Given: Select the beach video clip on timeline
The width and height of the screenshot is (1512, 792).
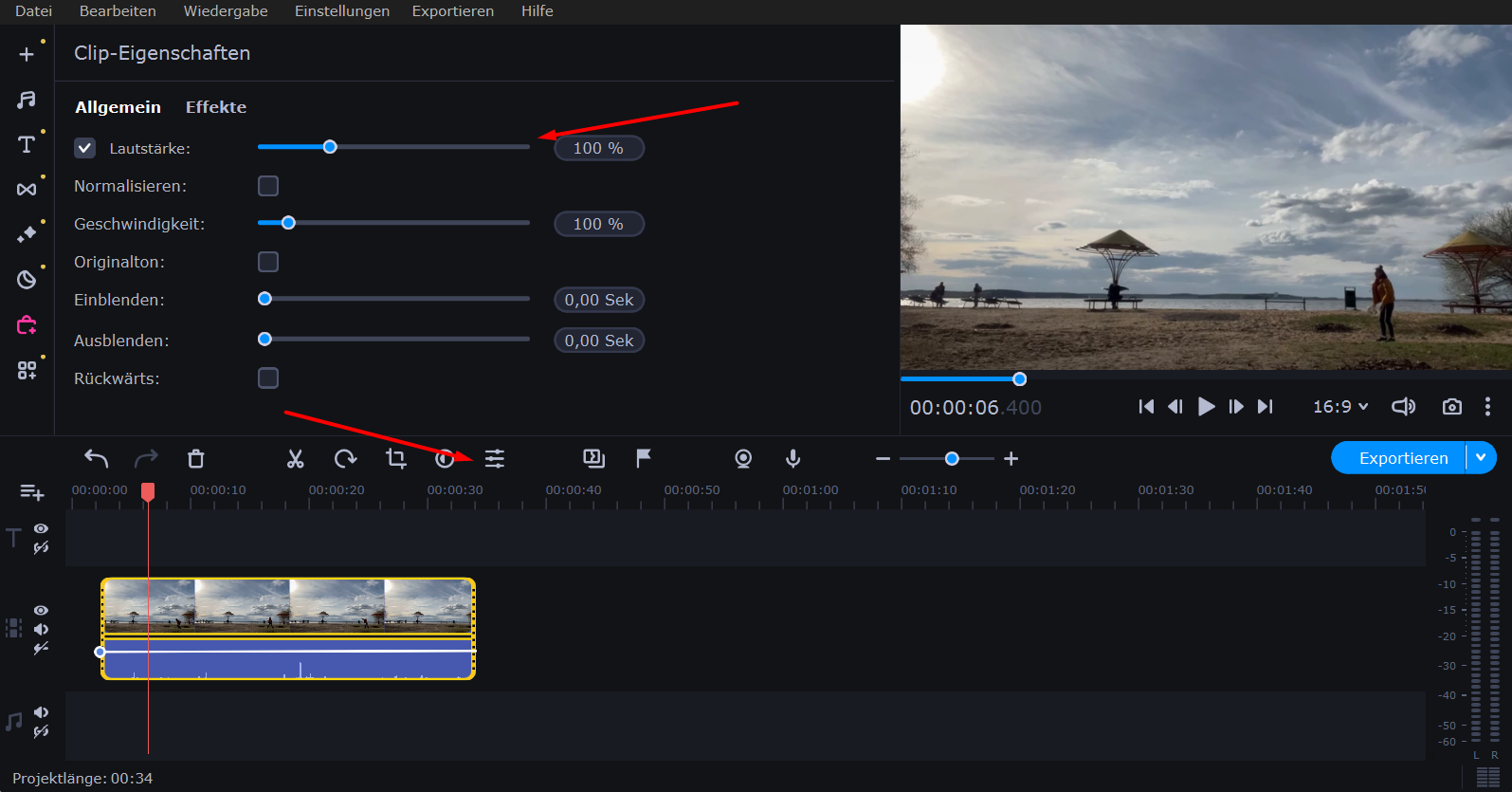Looking at the screenshot, I should pos(288,629).
